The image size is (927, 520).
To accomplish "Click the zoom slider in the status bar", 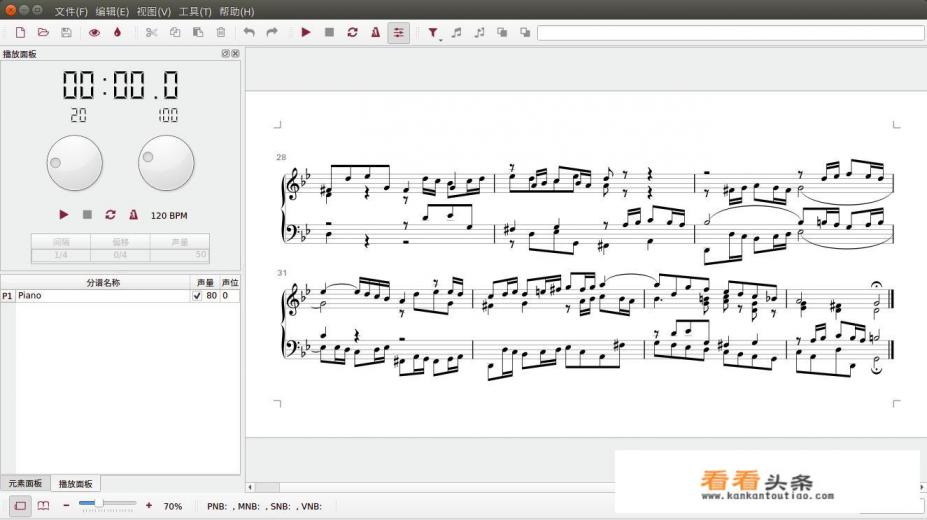I will (107, 503).
